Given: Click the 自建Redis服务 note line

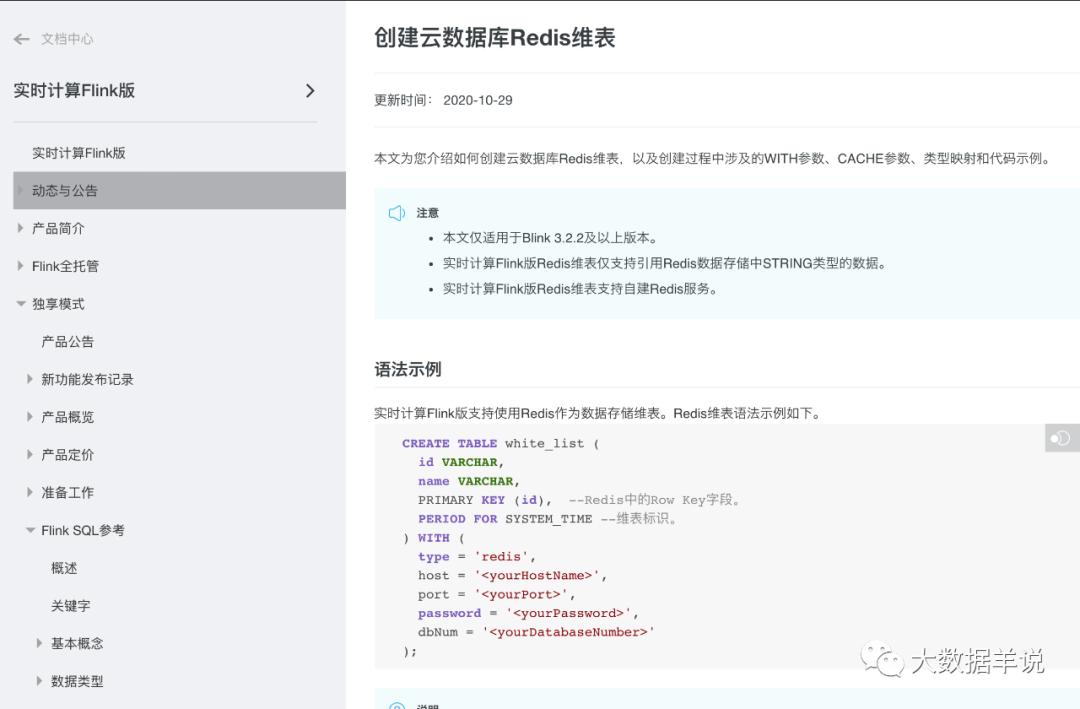Looking at the screenshot, I should (581, 289).
